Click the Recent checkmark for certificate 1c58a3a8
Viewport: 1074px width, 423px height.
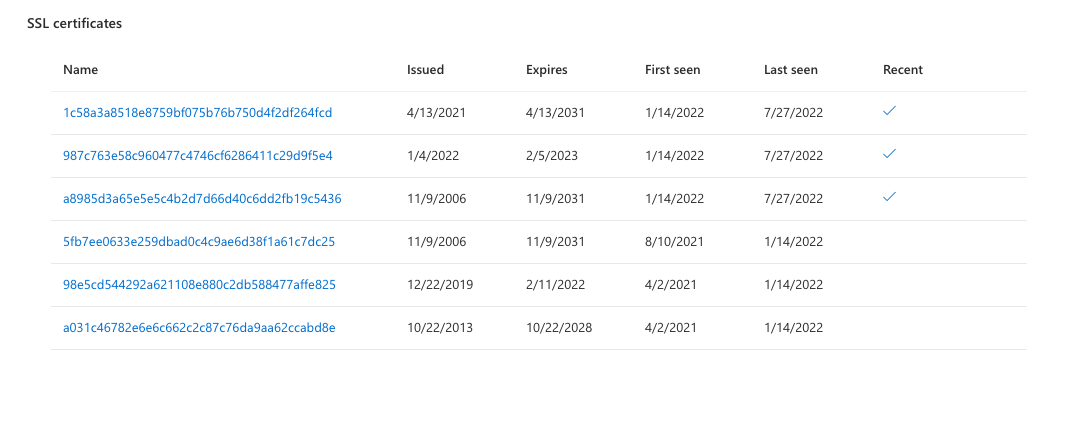pos(889,112)
